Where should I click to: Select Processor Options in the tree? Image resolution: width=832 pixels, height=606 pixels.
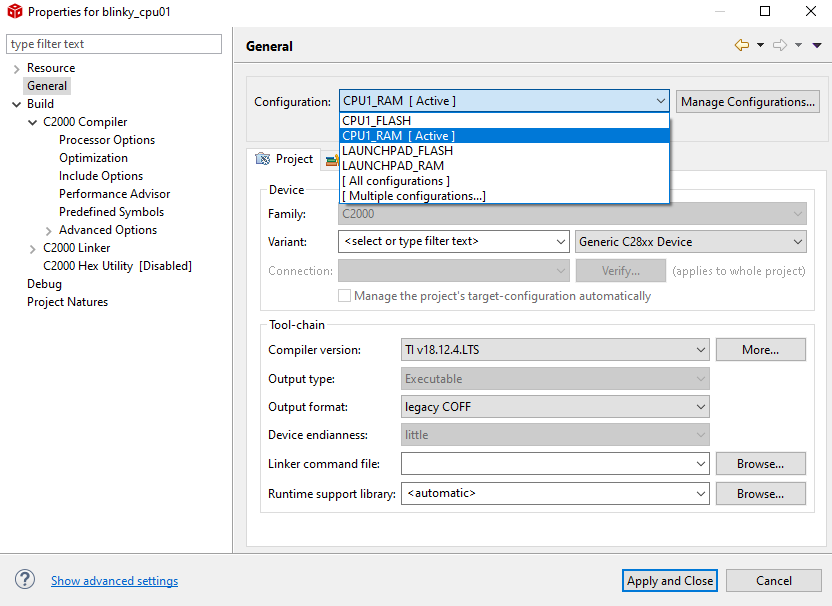(x=107, y=140)
